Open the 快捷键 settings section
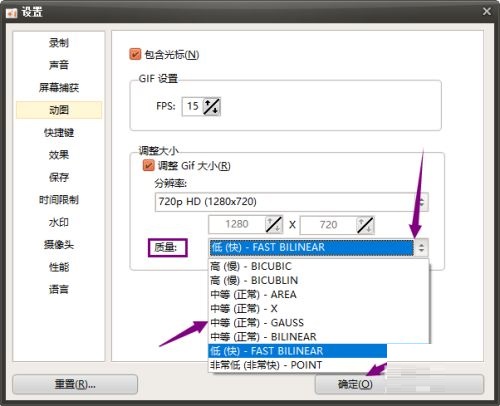Screen dimensions: 500x406 (59, 133)
